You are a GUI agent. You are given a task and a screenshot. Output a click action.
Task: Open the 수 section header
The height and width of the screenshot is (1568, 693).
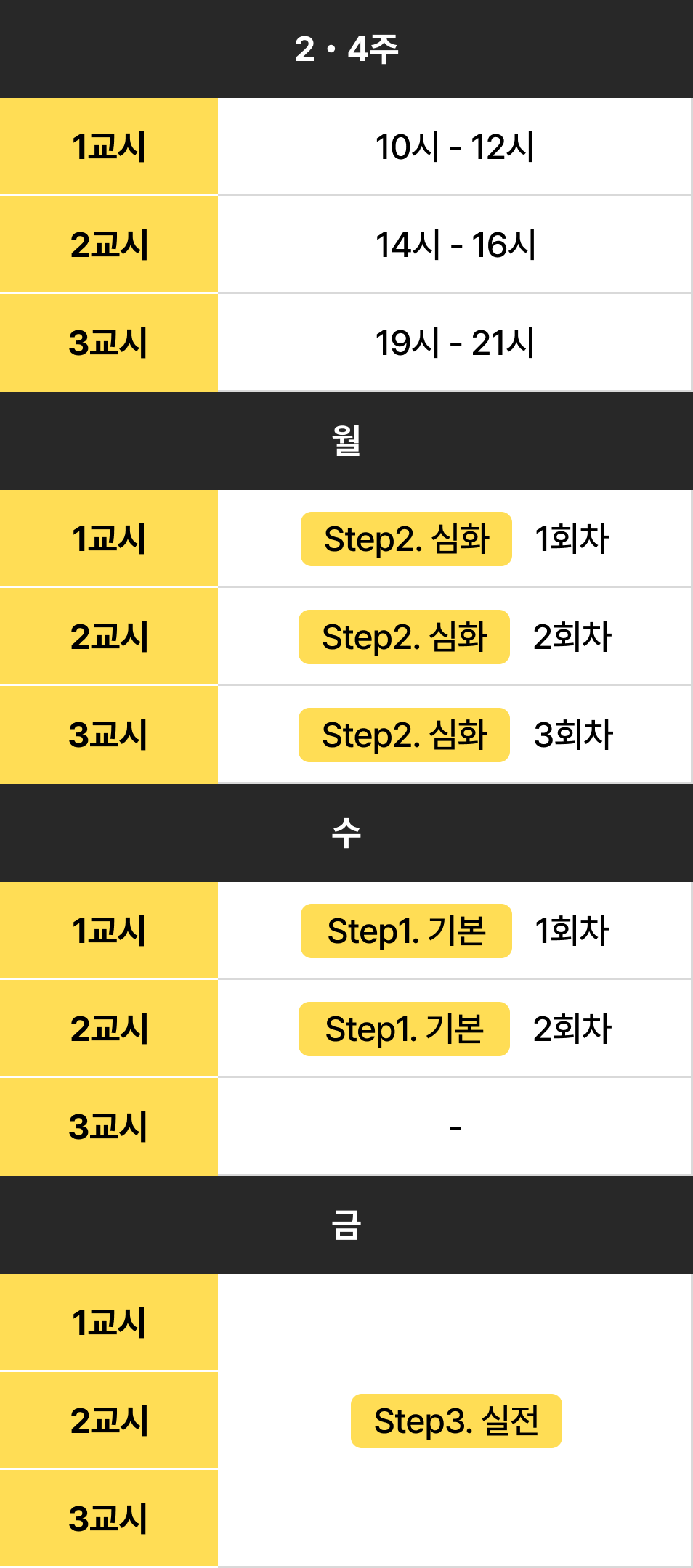[x=346, y=833]
